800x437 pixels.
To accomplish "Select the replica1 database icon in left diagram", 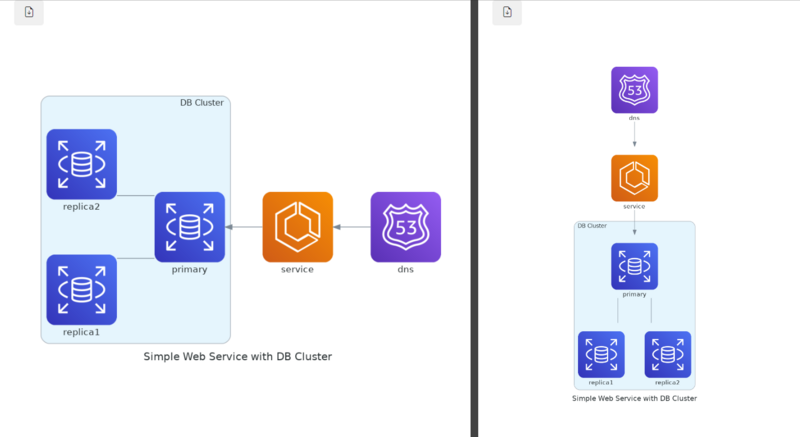I will click(82, 289).
